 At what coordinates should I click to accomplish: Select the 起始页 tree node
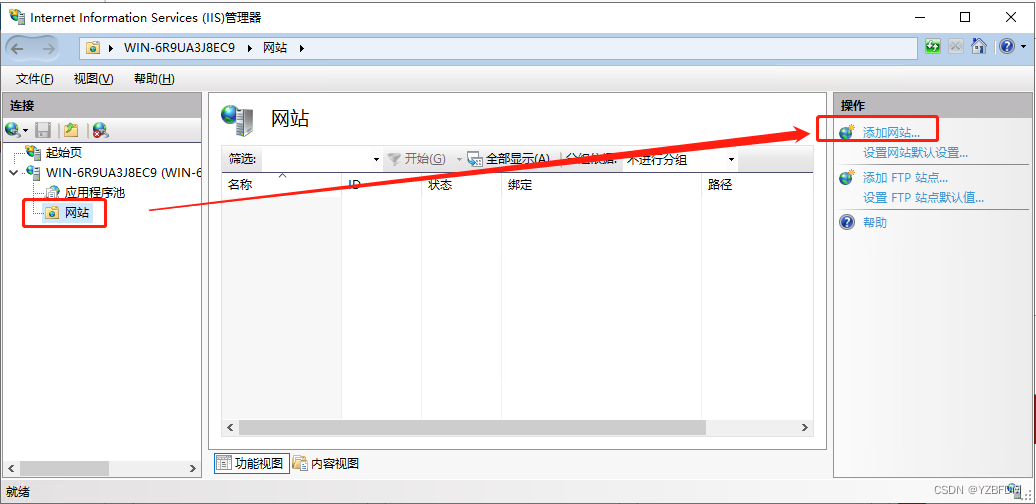pos(64,153)
